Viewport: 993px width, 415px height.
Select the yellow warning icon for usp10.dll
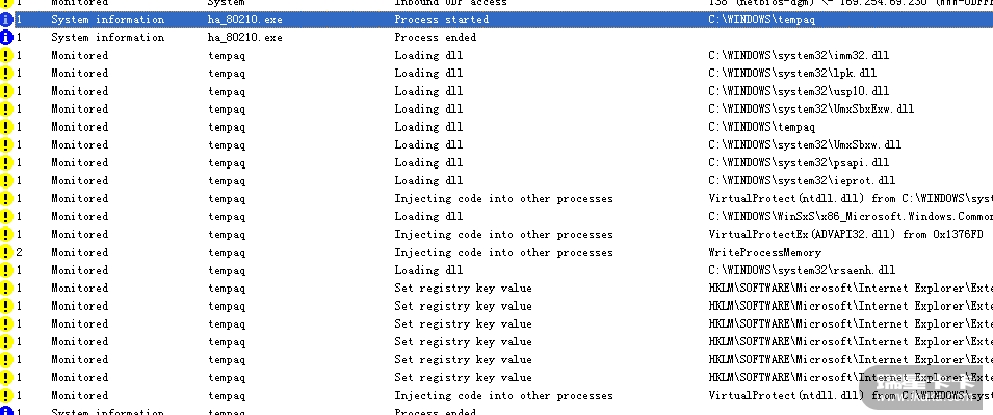point(6,91)
